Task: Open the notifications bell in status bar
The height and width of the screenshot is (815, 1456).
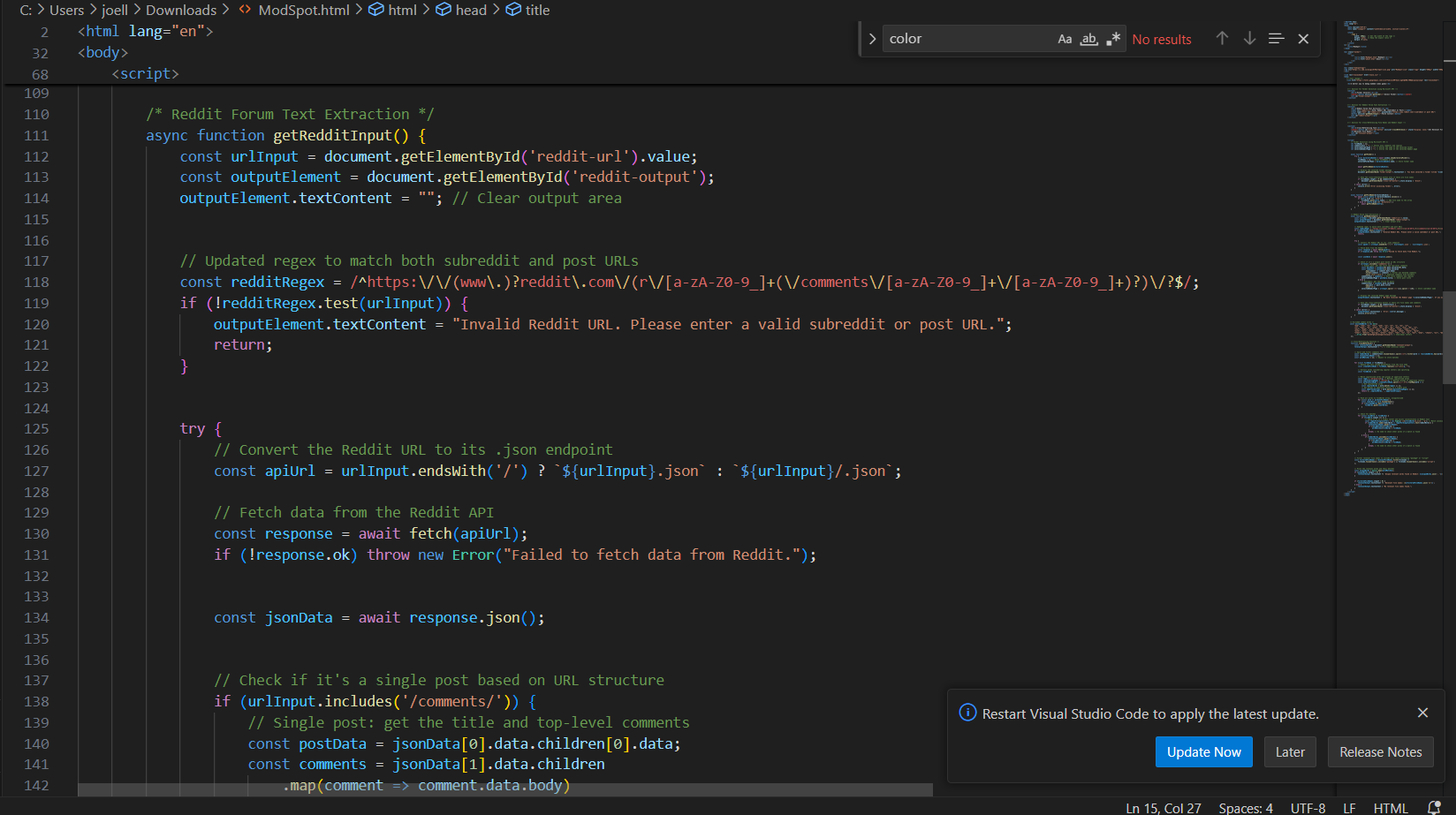Action: 1434,807
